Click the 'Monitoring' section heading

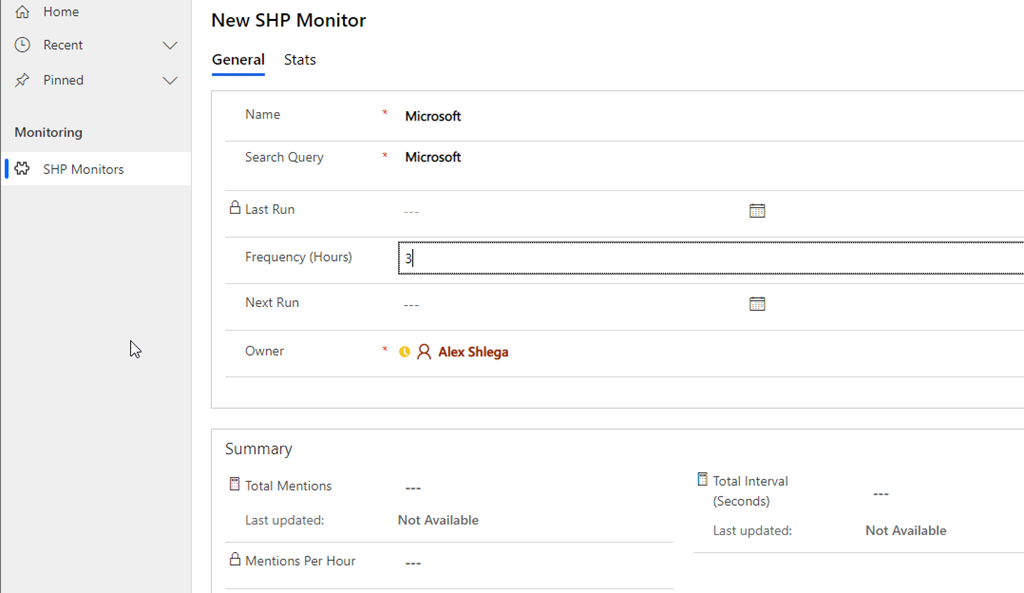tap(48, 133)
